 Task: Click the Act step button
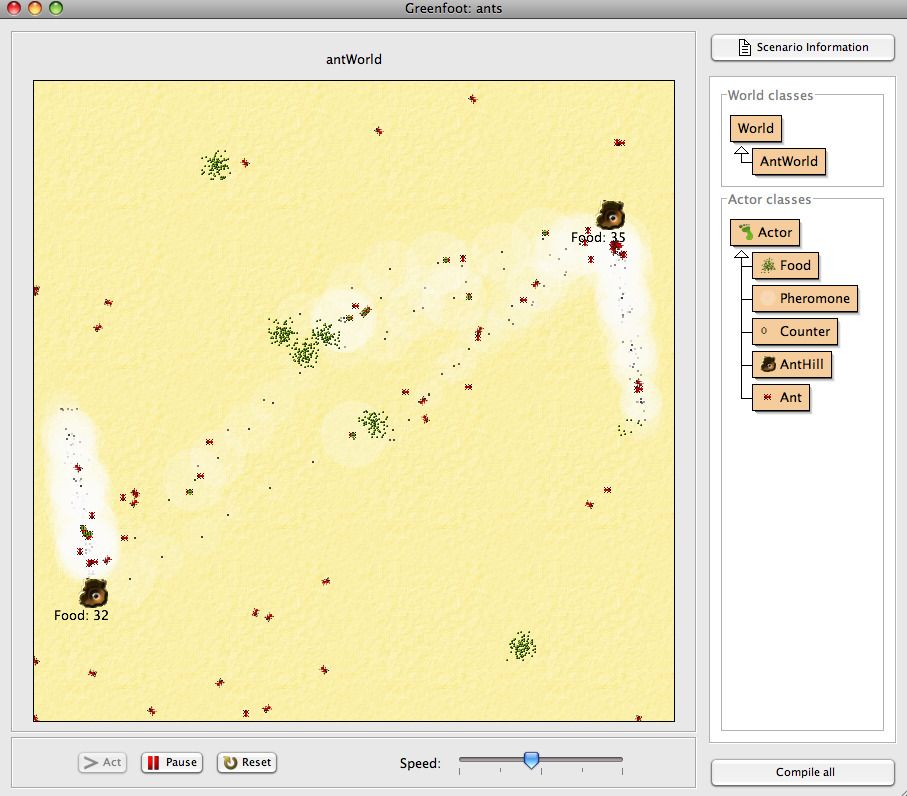101,761
